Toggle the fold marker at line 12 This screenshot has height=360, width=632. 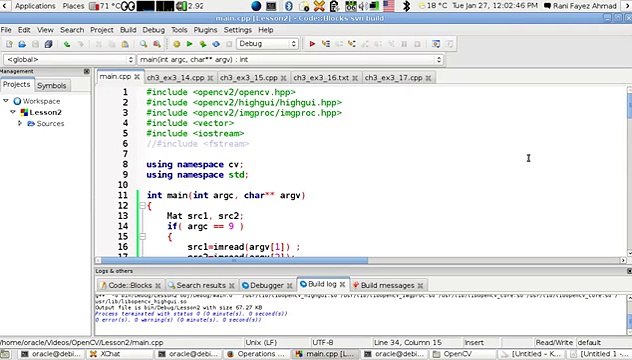click(142, 206)
